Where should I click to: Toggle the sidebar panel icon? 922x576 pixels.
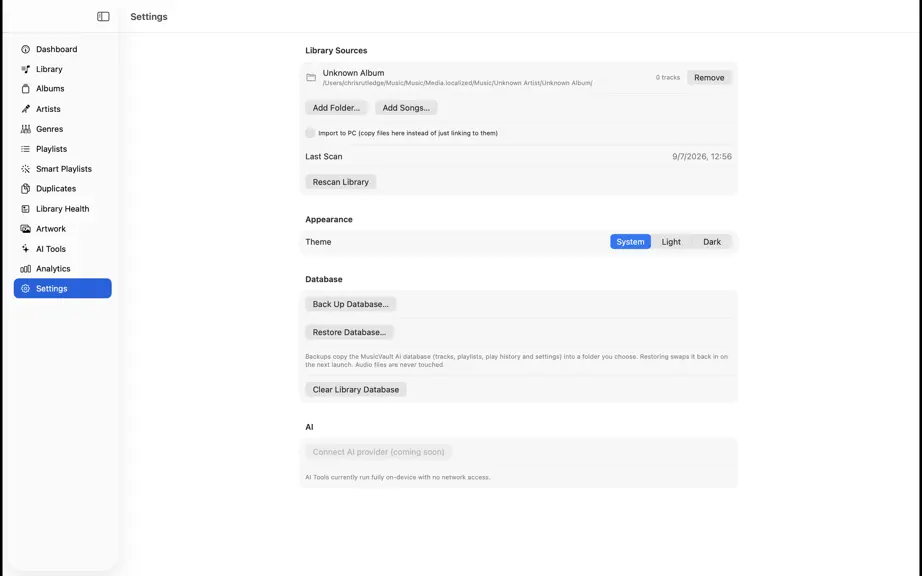(x=103, y=16)
